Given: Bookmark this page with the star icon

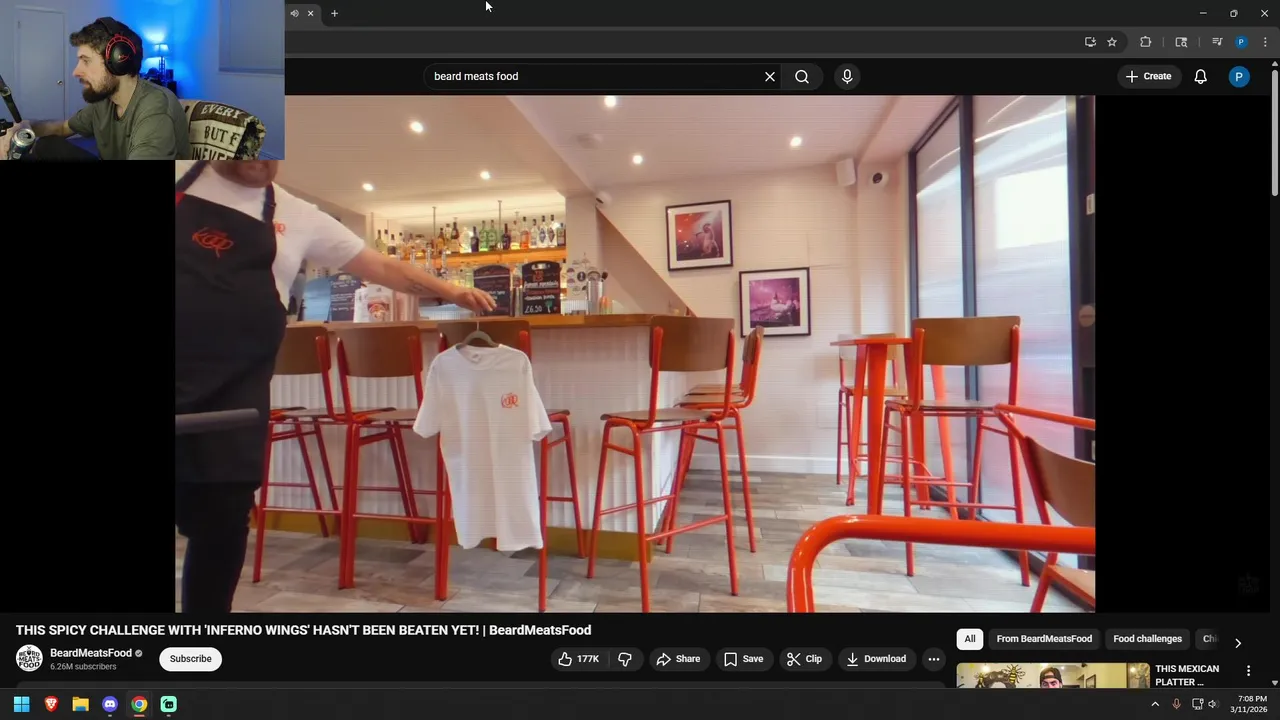Looking at the screenshot, I should [1112, 42].
